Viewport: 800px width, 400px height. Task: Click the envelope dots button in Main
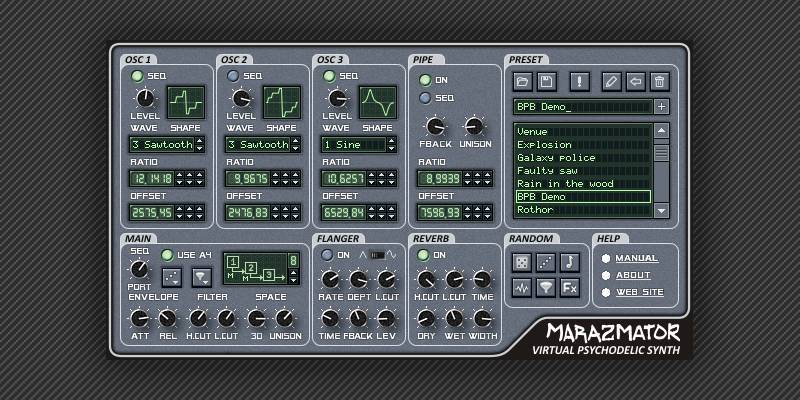pos(172,277)
